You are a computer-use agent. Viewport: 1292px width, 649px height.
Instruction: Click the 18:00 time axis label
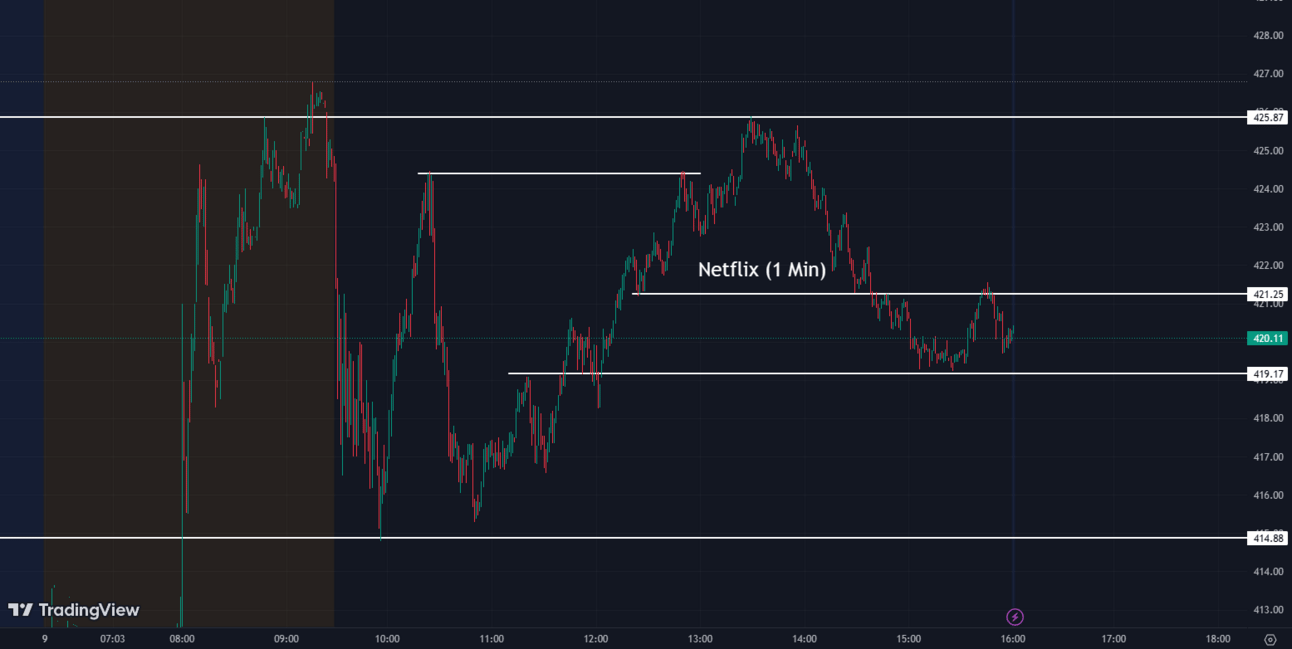[1218, 639]
